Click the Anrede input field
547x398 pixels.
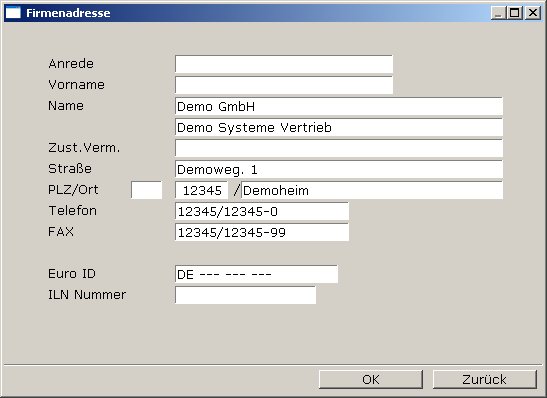click(x=284, y=64)
